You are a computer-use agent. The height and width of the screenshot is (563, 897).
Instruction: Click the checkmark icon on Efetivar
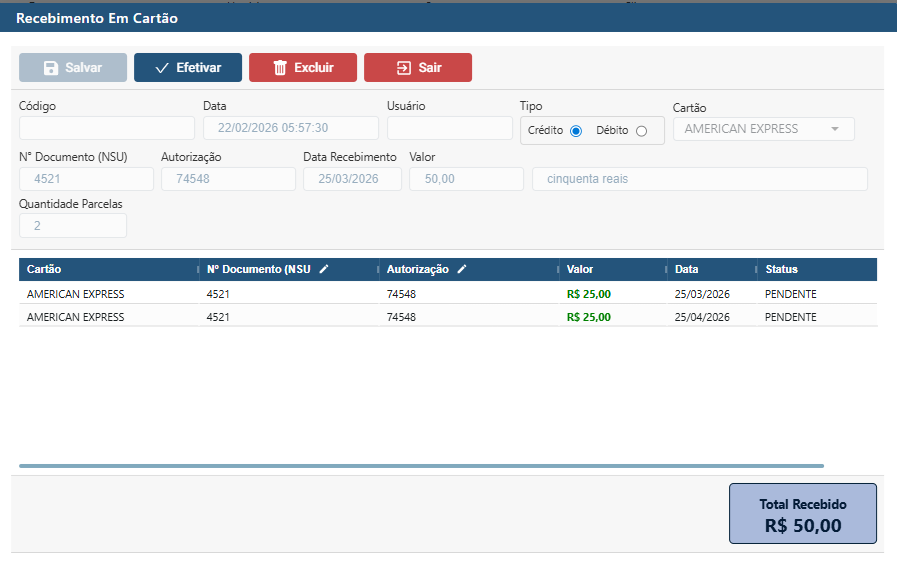coord(162,68)
